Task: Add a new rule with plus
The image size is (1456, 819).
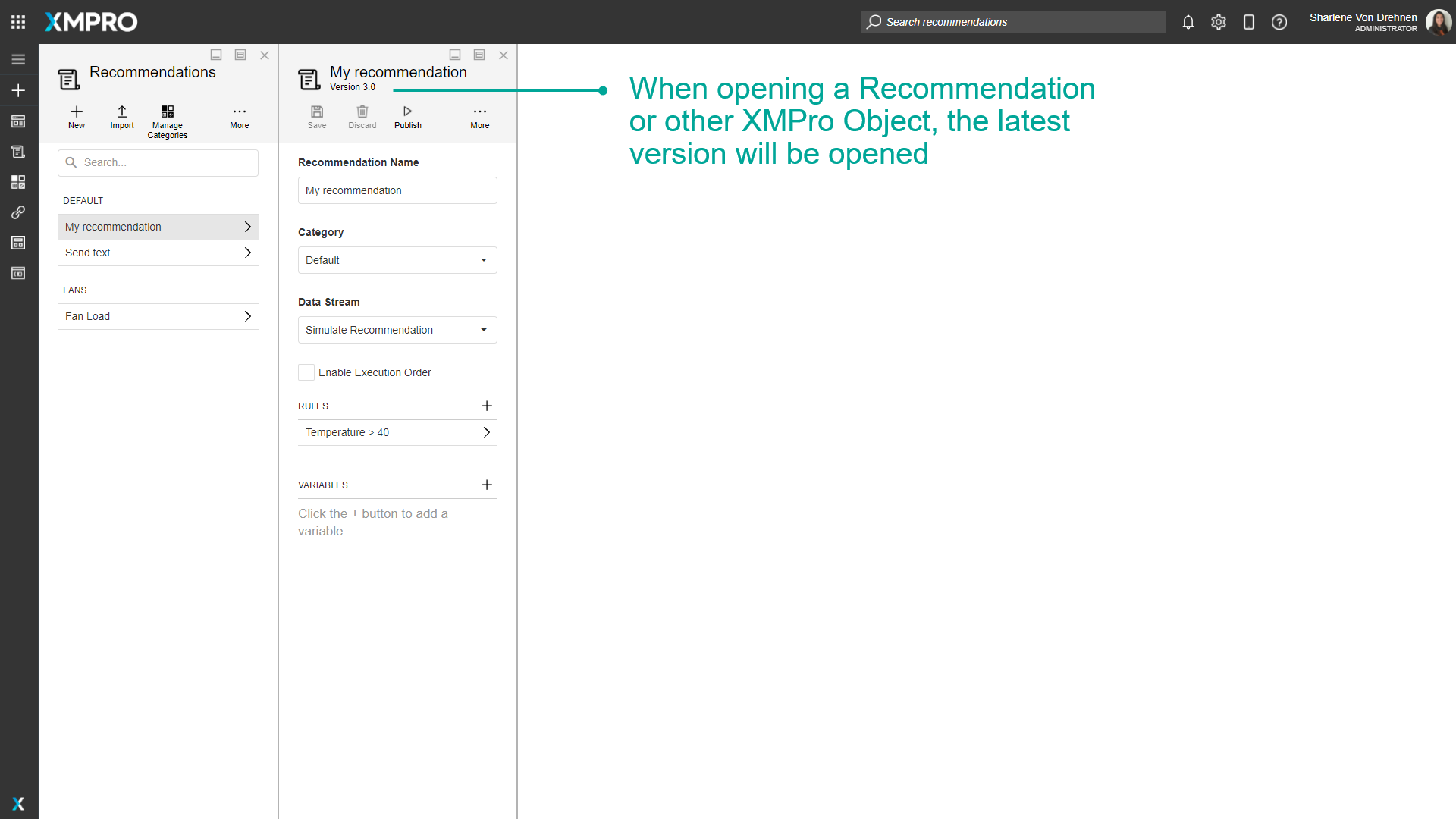Action: 487,406
